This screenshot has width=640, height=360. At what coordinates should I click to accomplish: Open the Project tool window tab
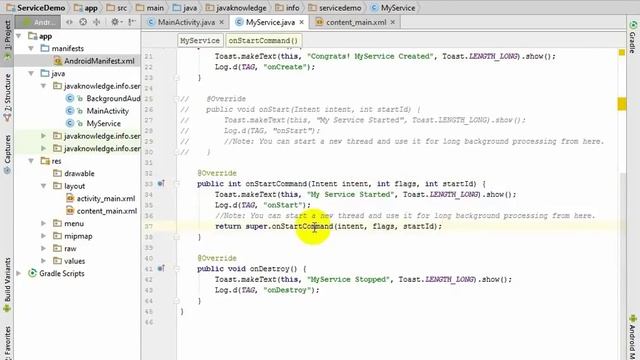pos(7,41)
